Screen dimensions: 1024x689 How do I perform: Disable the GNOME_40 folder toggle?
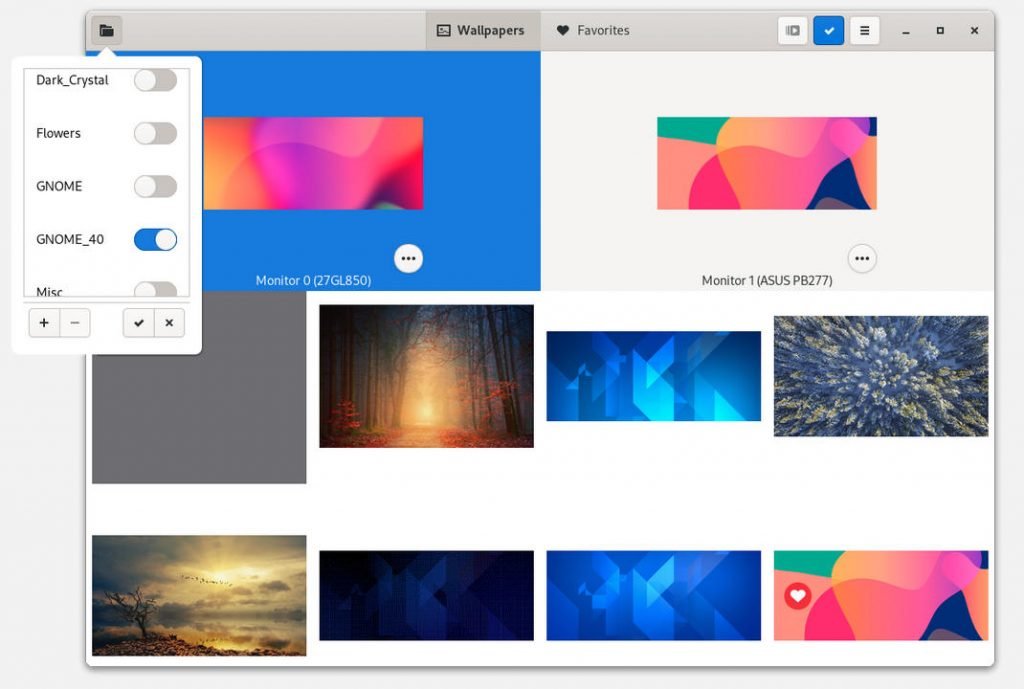[155, 239]
